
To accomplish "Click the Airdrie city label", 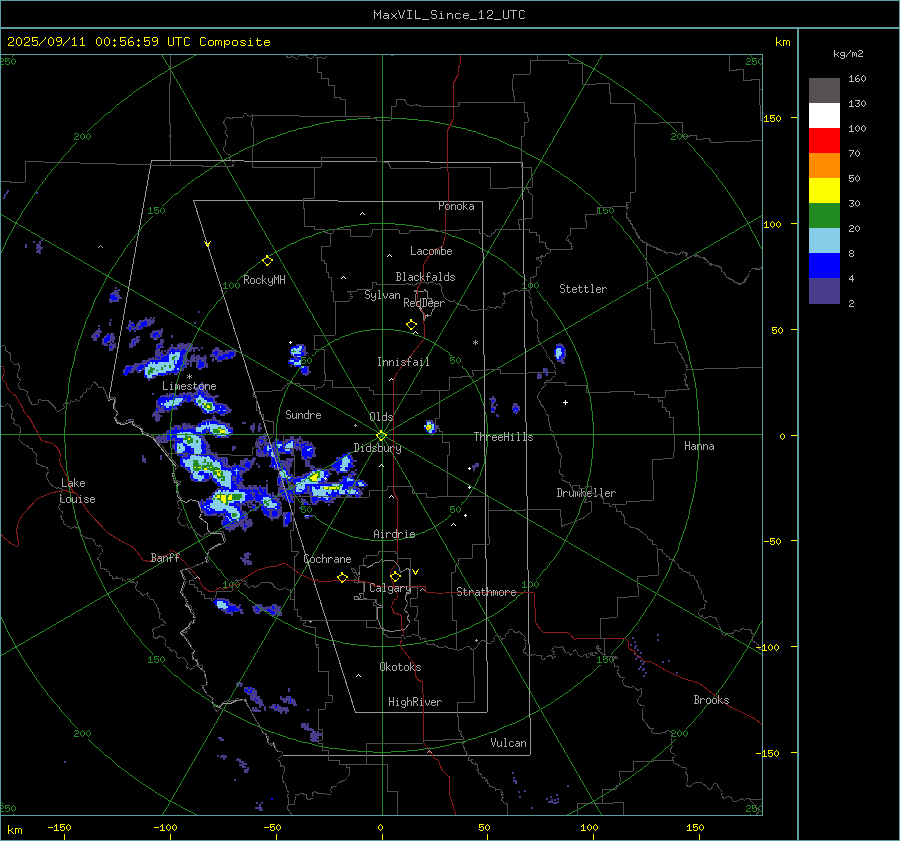I will (x=394, y=534).
